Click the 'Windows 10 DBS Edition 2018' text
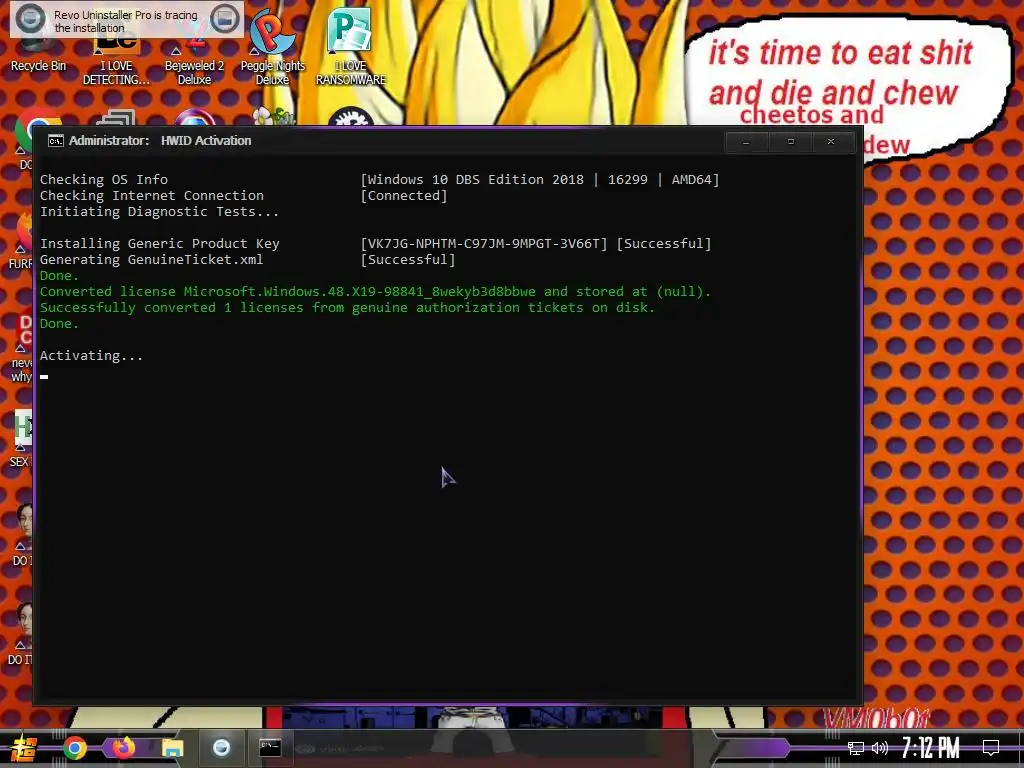The image size is (1024, 768). click(475, 180)
